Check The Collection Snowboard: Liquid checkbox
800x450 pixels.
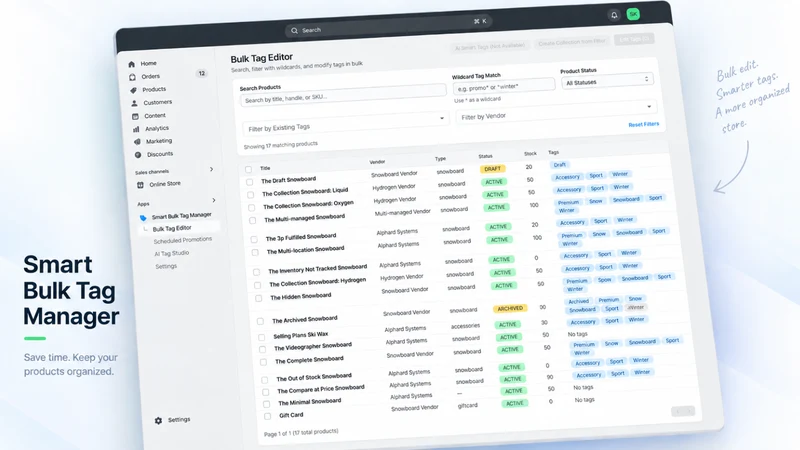[x=251, y=195]
